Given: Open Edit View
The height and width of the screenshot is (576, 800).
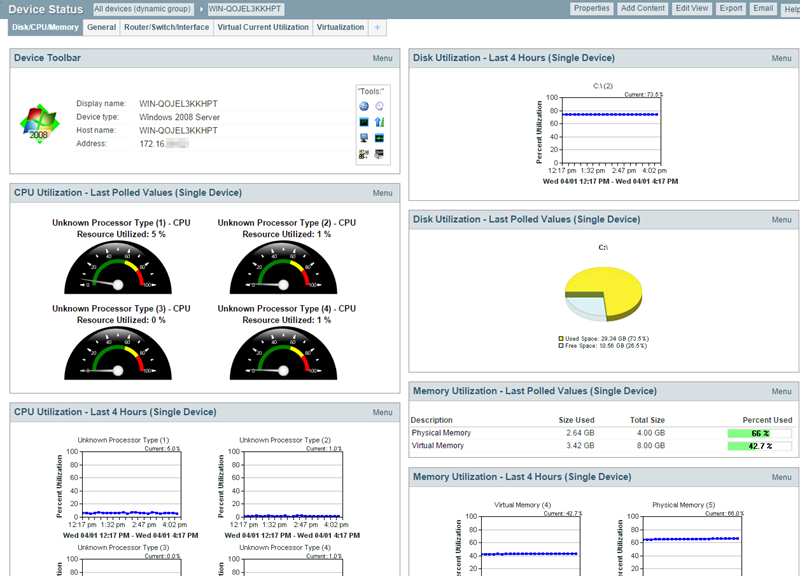Looking at the screenshot, I should pyautogui.click(x=692, y=8).
